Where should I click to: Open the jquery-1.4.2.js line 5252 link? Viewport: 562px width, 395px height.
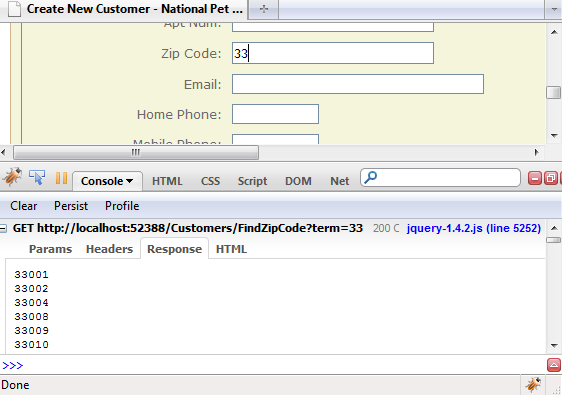[x=473, y=228]
